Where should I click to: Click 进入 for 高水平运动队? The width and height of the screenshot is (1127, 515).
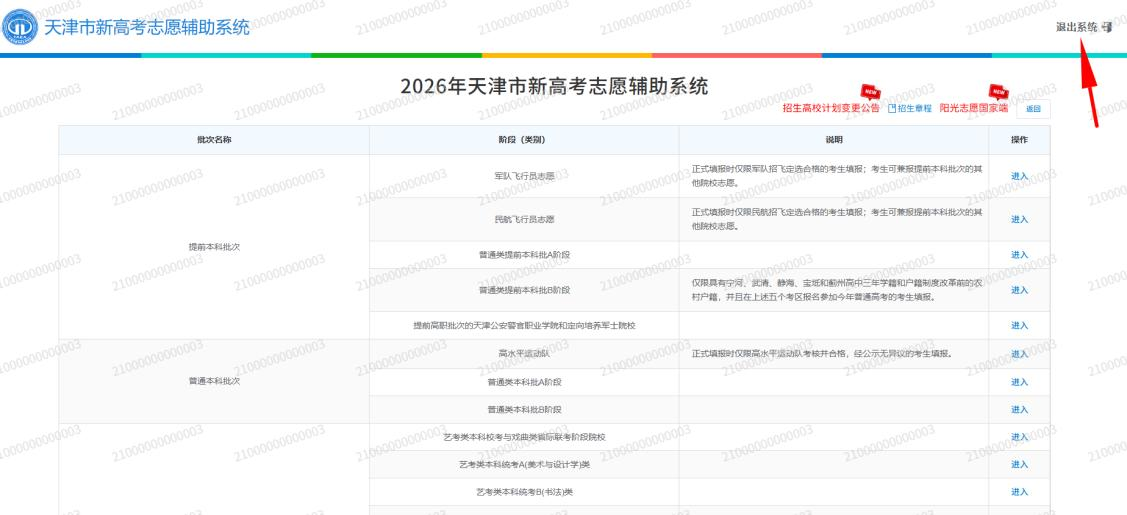pyautogui.click(x=1019, y=353)
